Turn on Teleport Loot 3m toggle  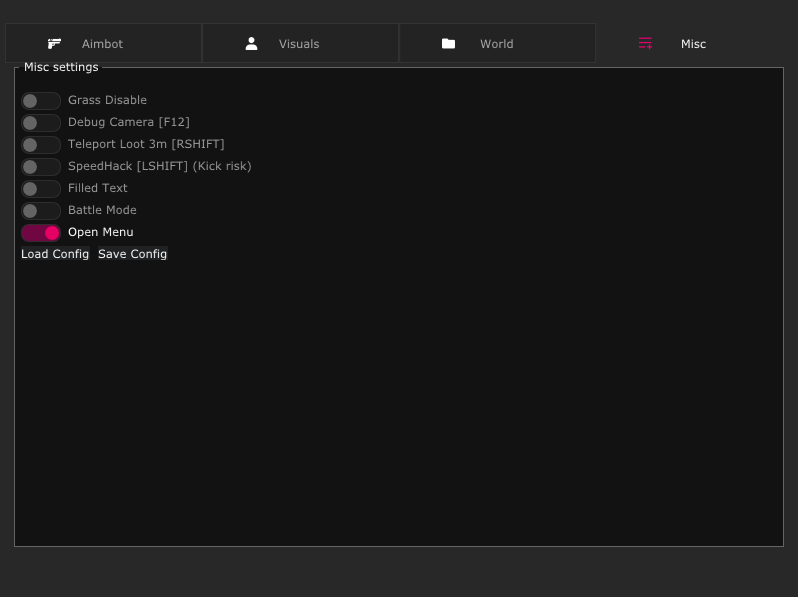[x=41, y=145]
